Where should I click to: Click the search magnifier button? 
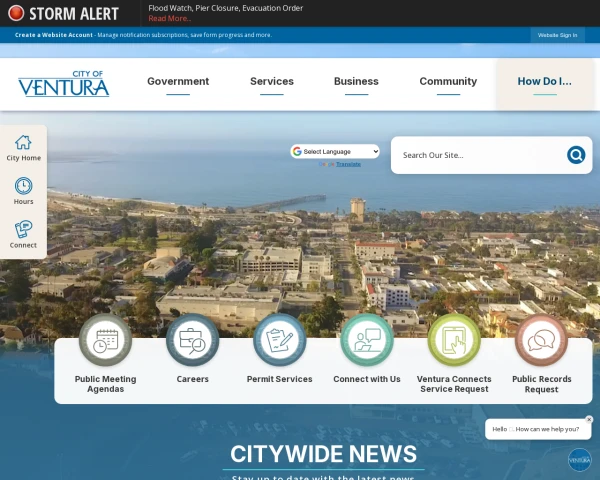point(576,155)
